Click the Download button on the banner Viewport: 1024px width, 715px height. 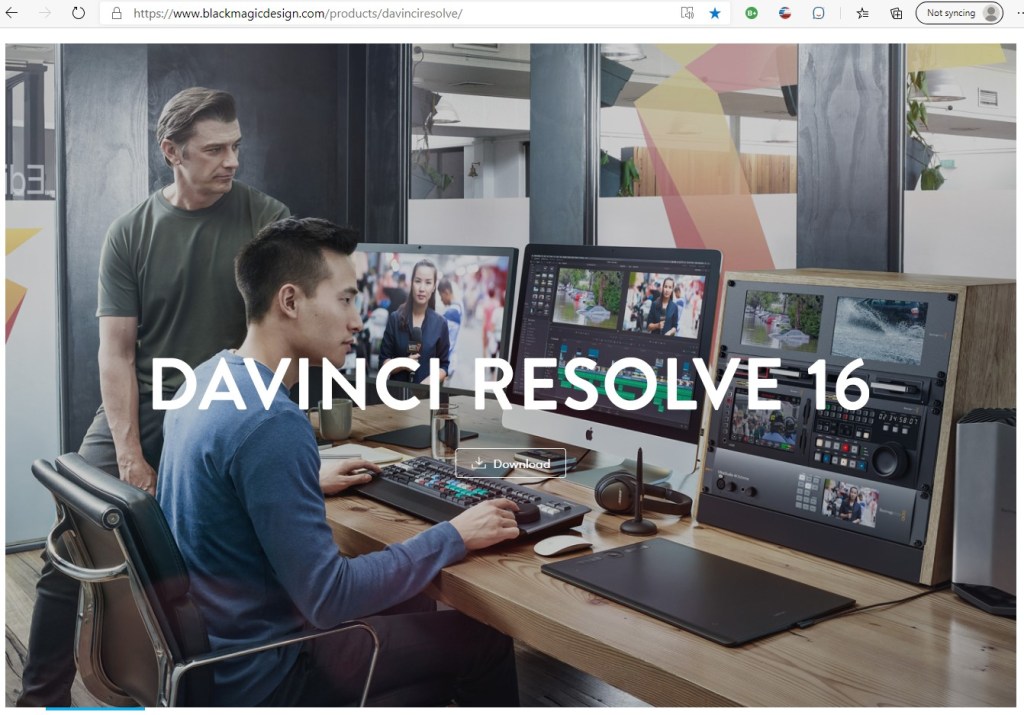click(510, 463)
